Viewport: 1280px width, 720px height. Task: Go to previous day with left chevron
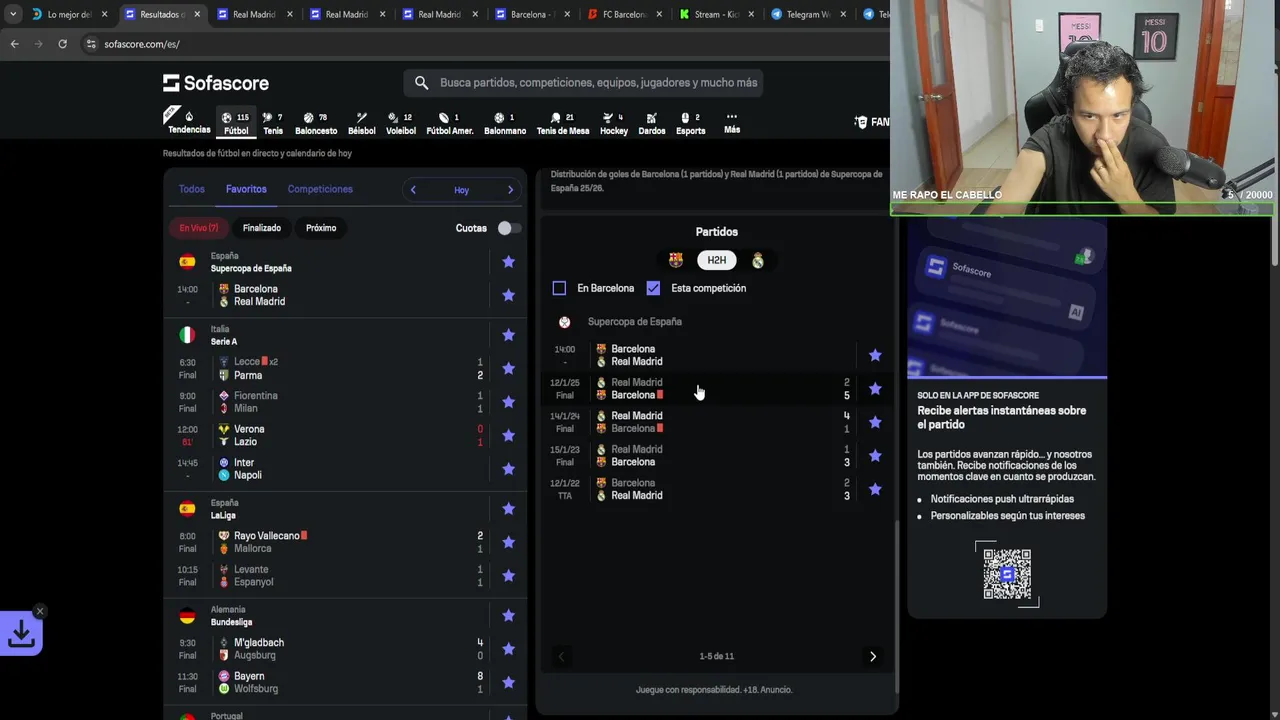[x=413, y=190]
